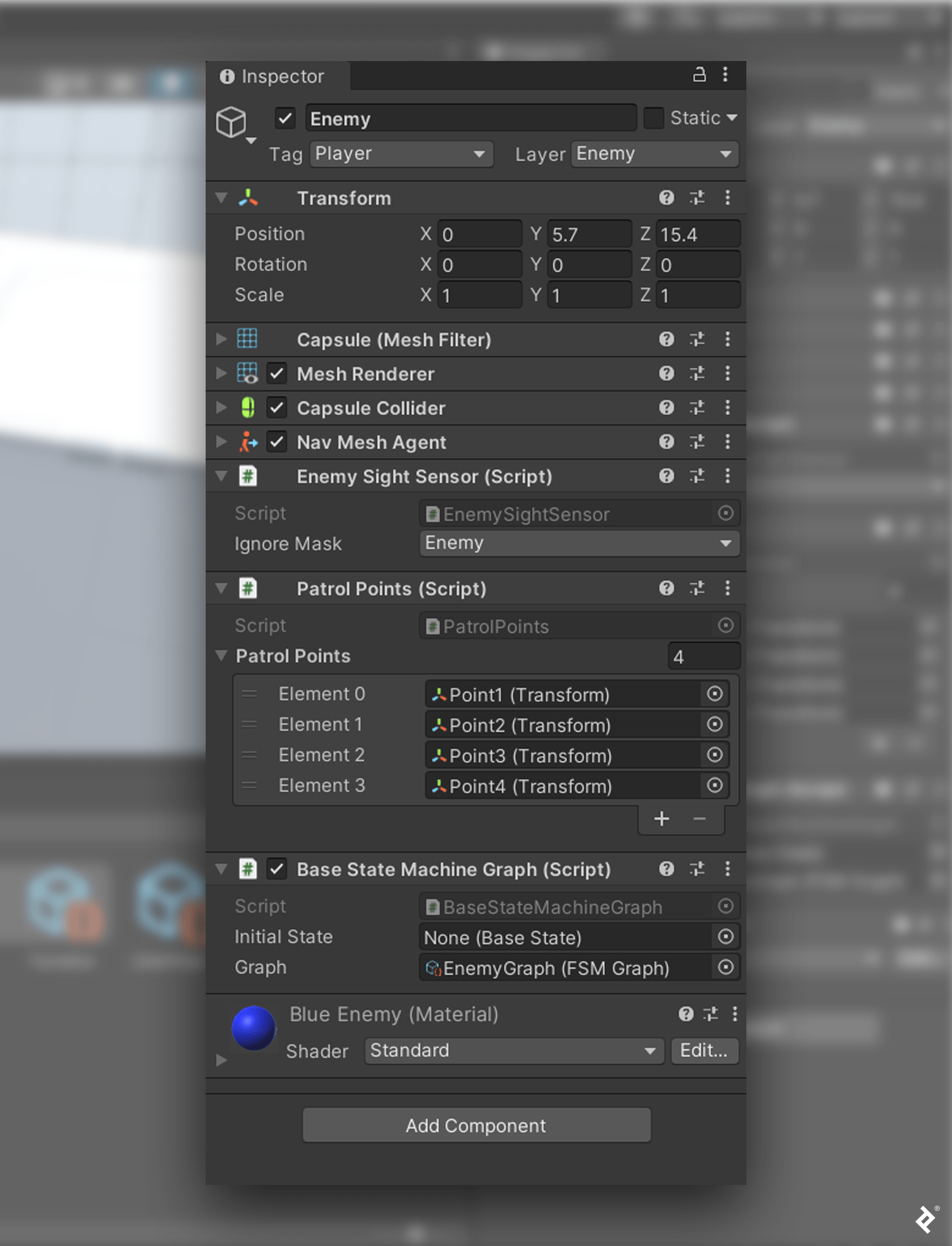This screenshot has width=952, height=1246.
Task: Open Inspector panel kebab menu
Action: tap(725, 74)
